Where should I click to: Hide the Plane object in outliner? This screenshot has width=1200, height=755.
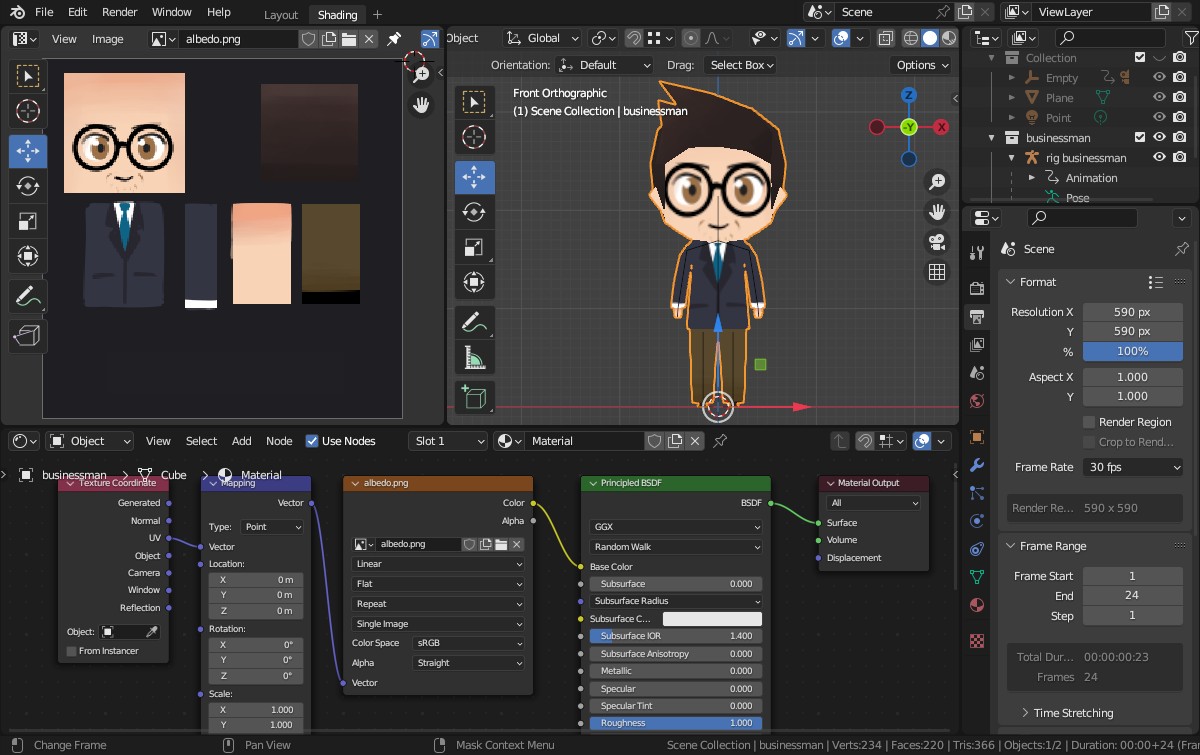[x=1159, y=98]
